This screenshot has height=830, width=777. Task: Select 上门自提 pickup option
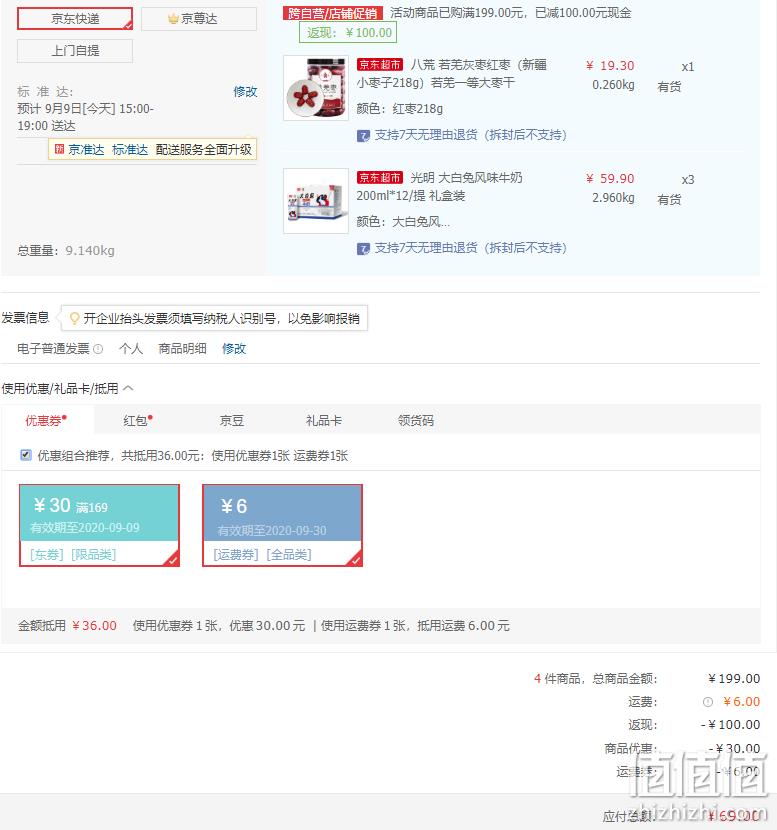(x=75, y=51)
